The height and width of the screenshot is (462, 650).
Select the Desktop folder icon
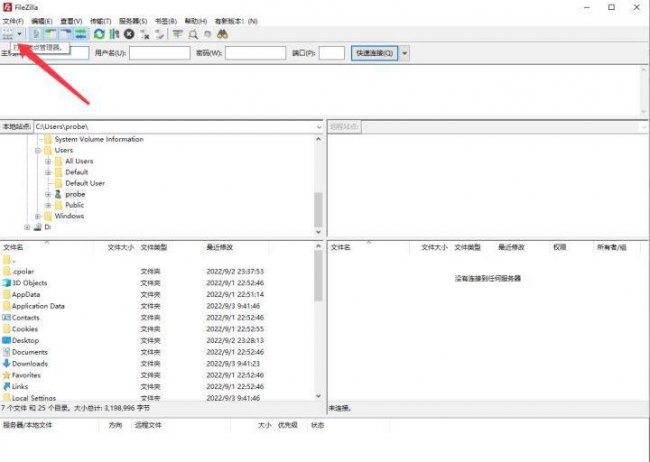pos(6,340)
